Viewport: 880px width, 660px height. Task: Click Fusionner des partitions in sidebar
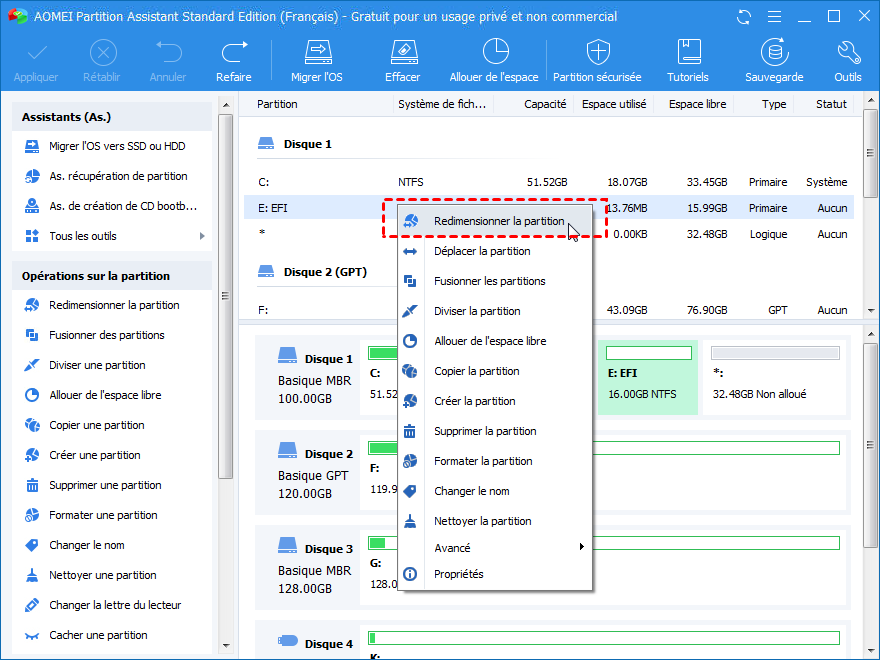point(106,335)
